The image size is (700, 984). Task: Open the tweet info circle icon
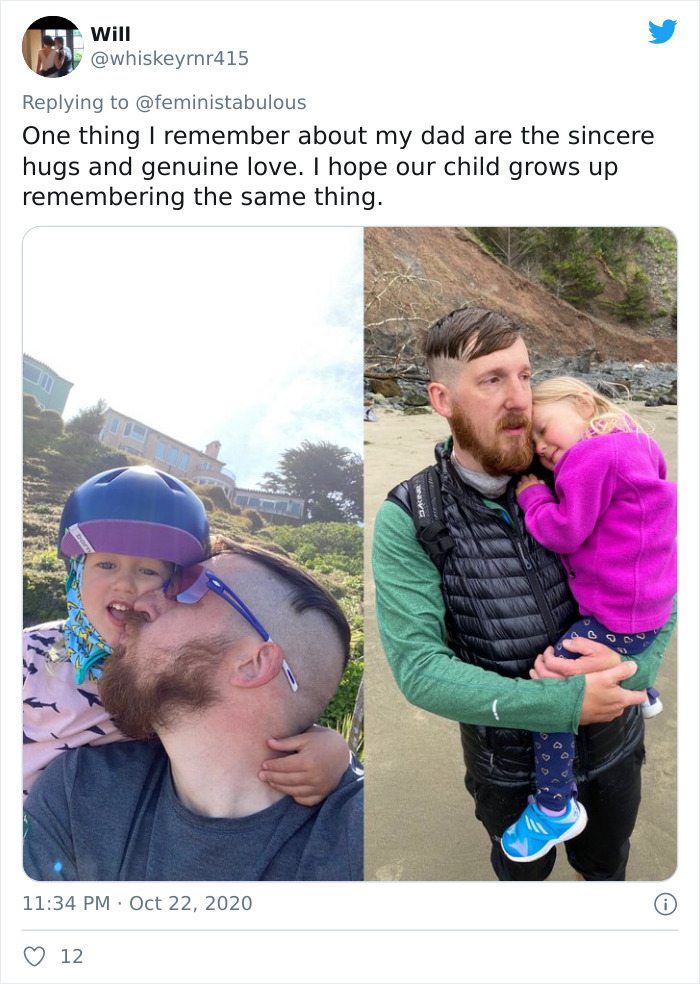coord(665,904)
